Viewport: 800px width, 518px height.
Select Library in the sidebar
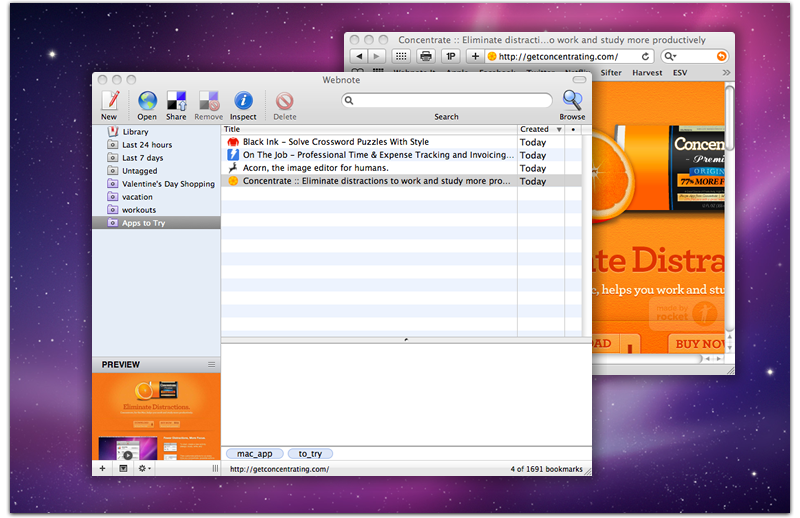coord(156,132)
